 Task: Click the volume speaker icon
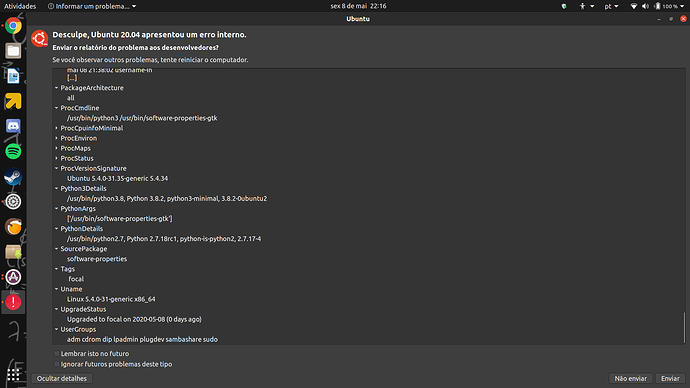(x=646, y=6)
